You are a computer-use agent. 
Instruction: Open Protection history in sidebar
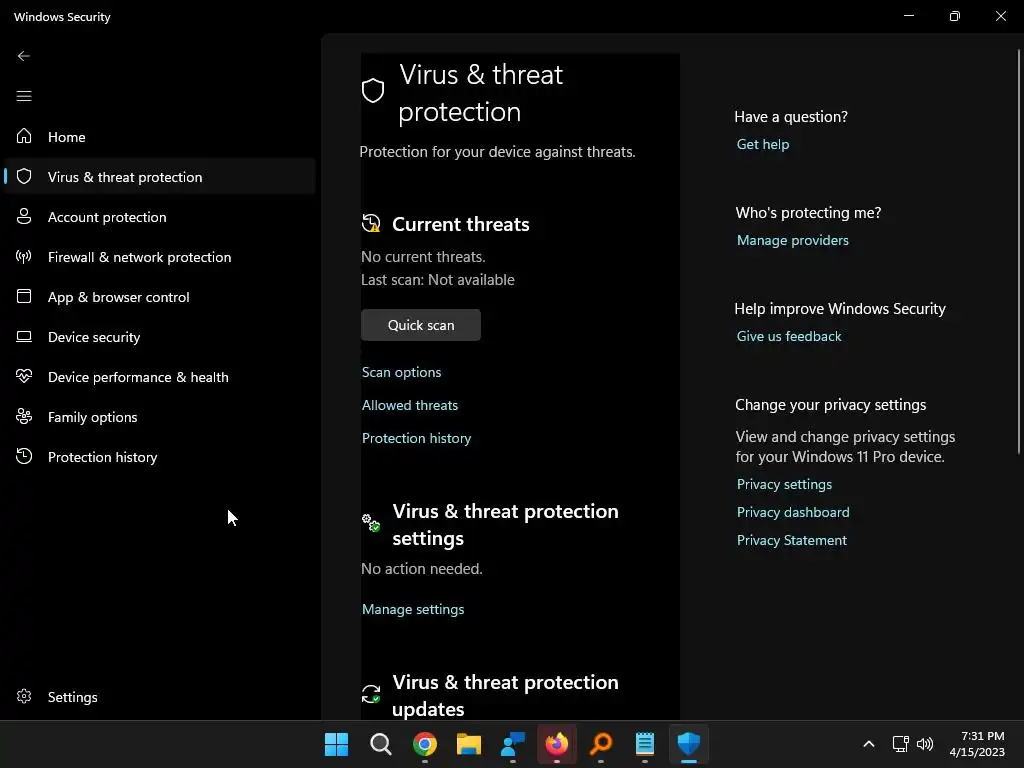click(159, 456)
